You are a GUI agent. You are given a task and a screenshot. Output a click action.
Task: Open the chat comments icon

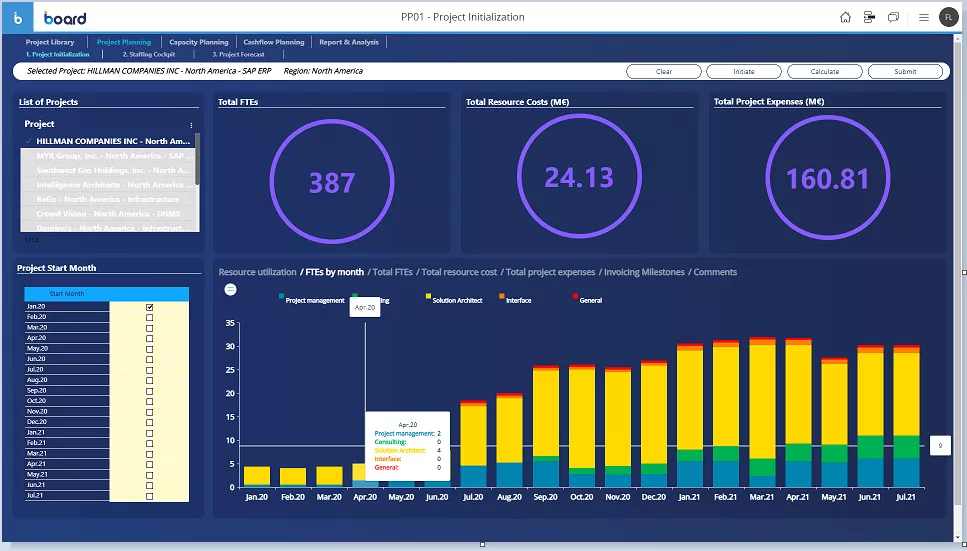click(893, 17)
